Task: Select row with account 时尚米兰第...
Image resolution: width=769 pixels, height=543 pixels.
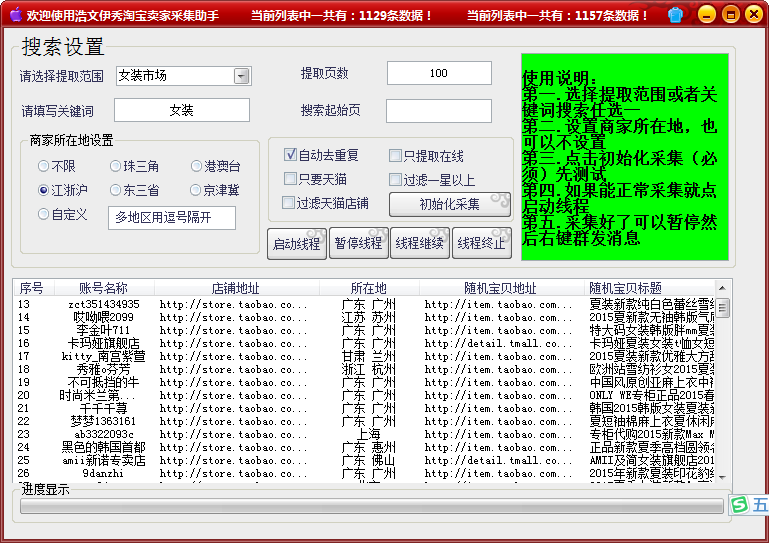Action: click(x=365, y=395)
